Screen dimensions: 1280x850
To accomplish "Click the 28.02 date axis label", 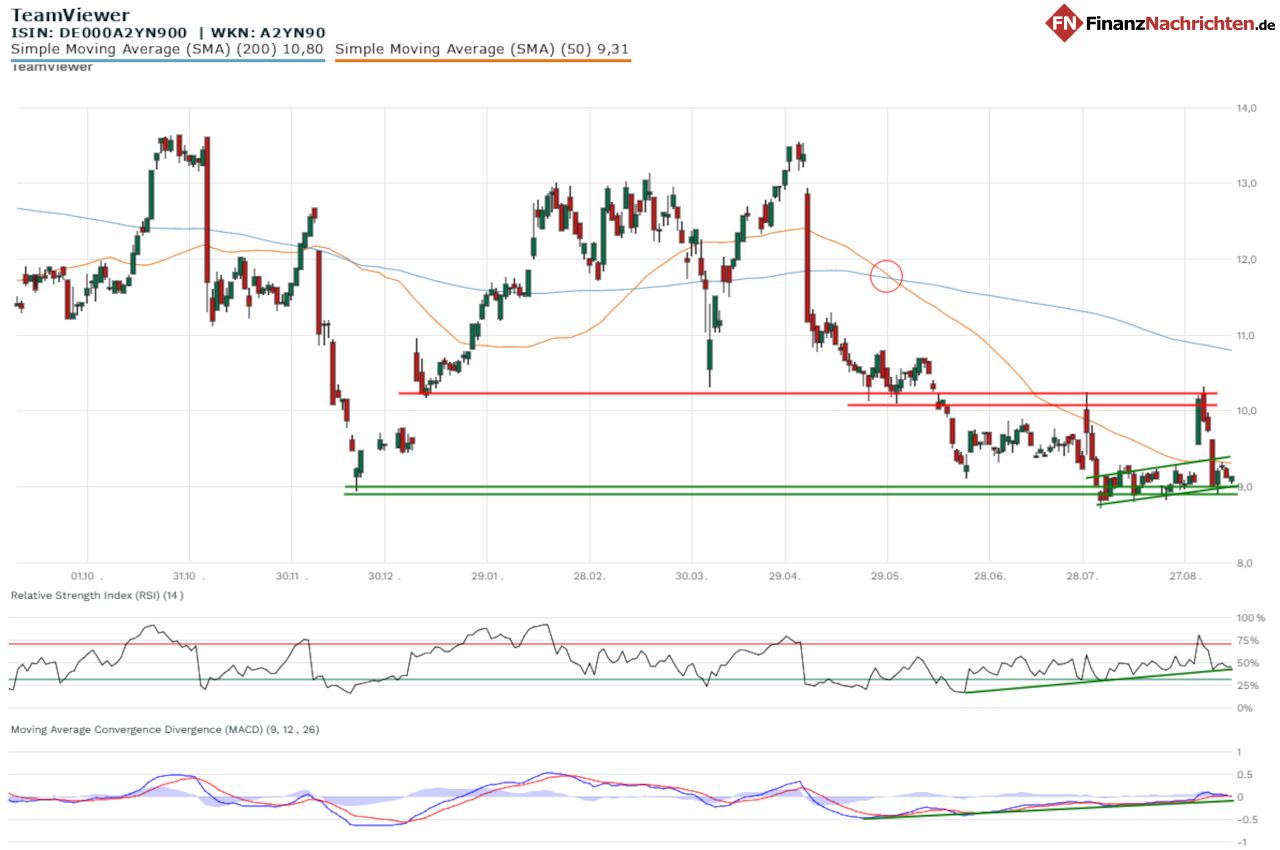I will coord(590,578).
